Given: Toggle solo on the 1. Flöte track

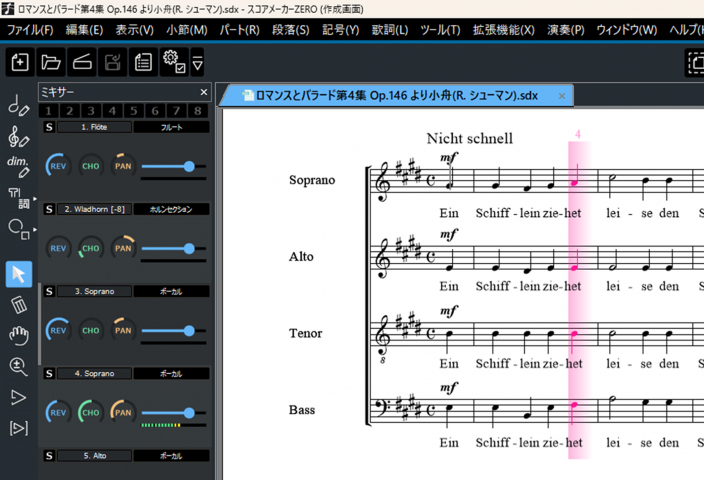Looking at the screenshot, I should pos(49,128).
